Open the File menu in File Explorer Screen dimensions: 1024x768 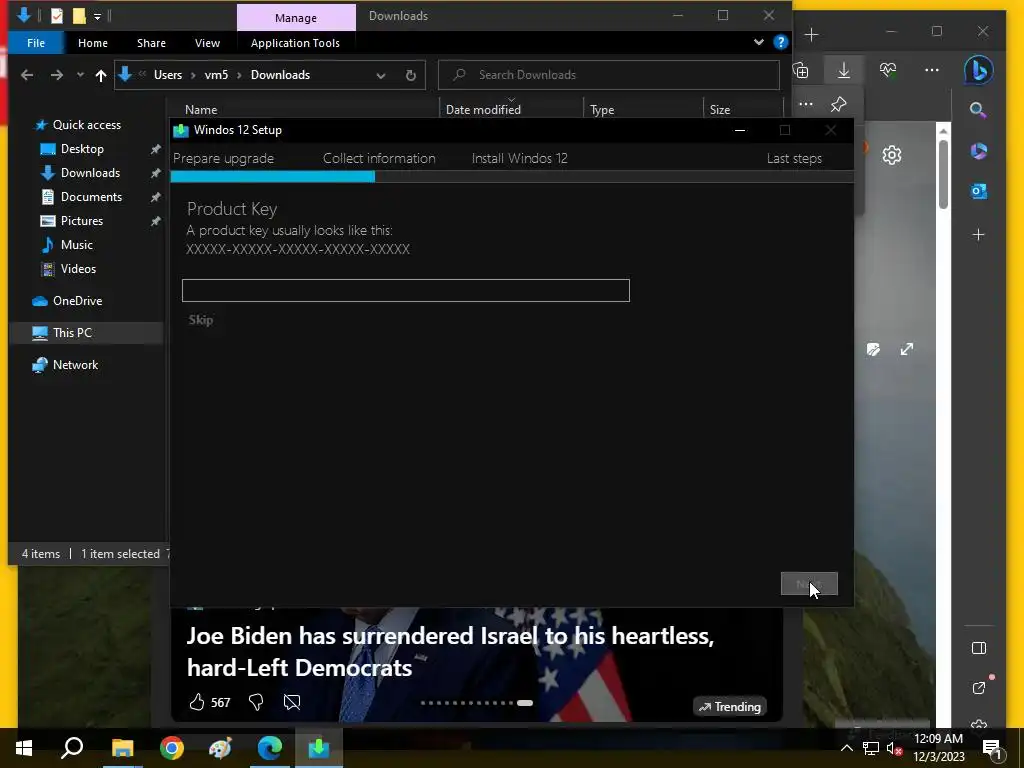pyautogui.click(x=36, y=43)
